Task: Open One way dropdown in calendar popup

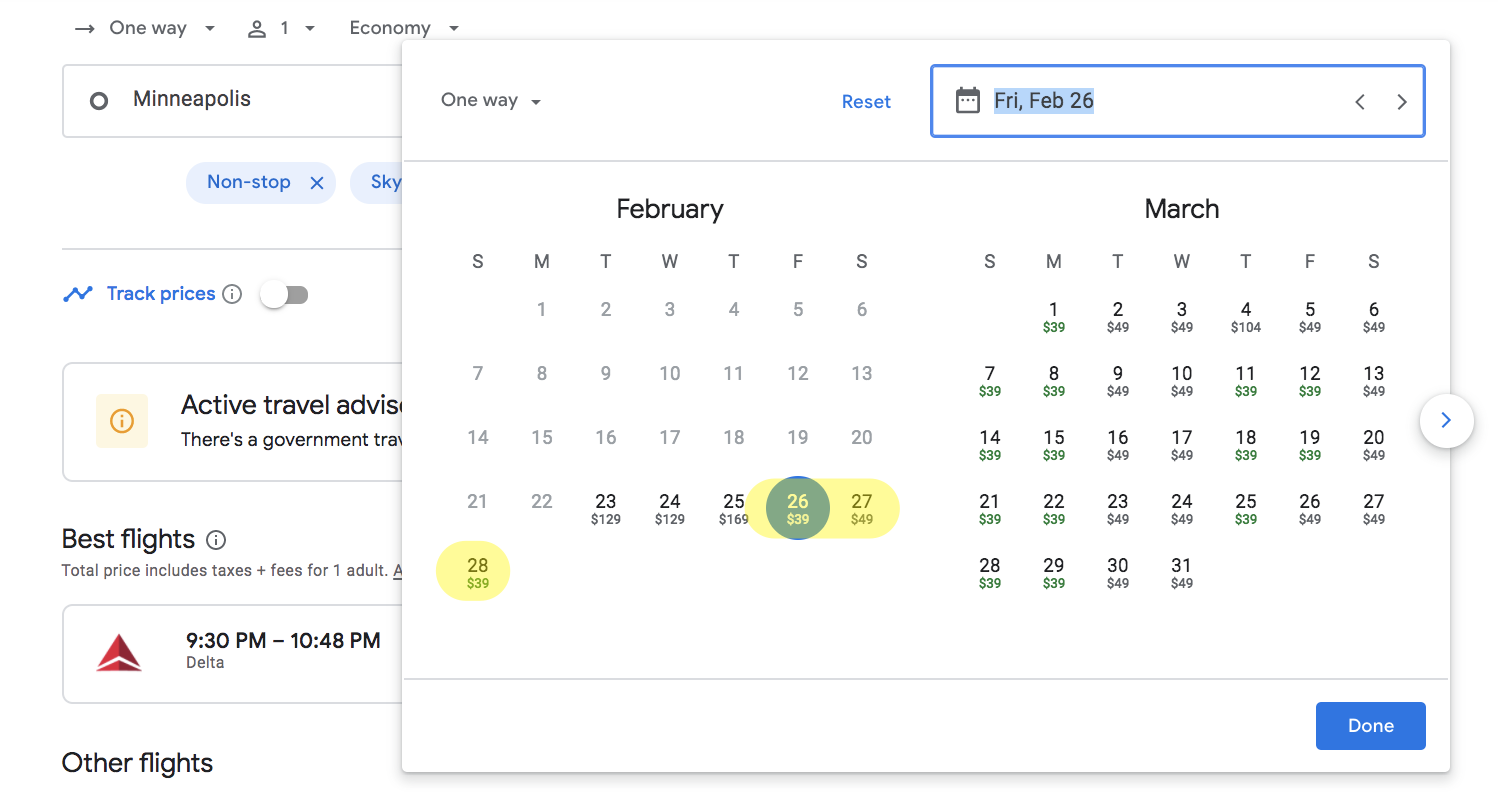Action: (x=491, y=100)
